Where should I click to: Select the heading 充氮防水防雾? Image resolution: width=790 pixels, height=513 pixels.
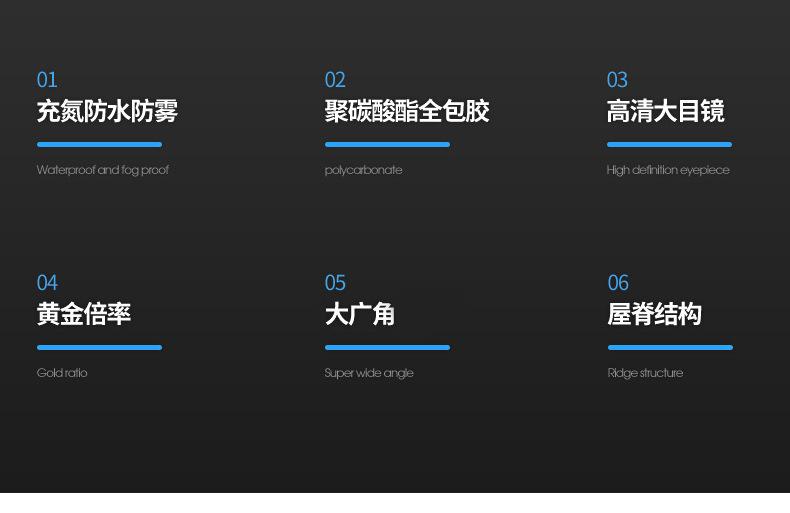107,111
